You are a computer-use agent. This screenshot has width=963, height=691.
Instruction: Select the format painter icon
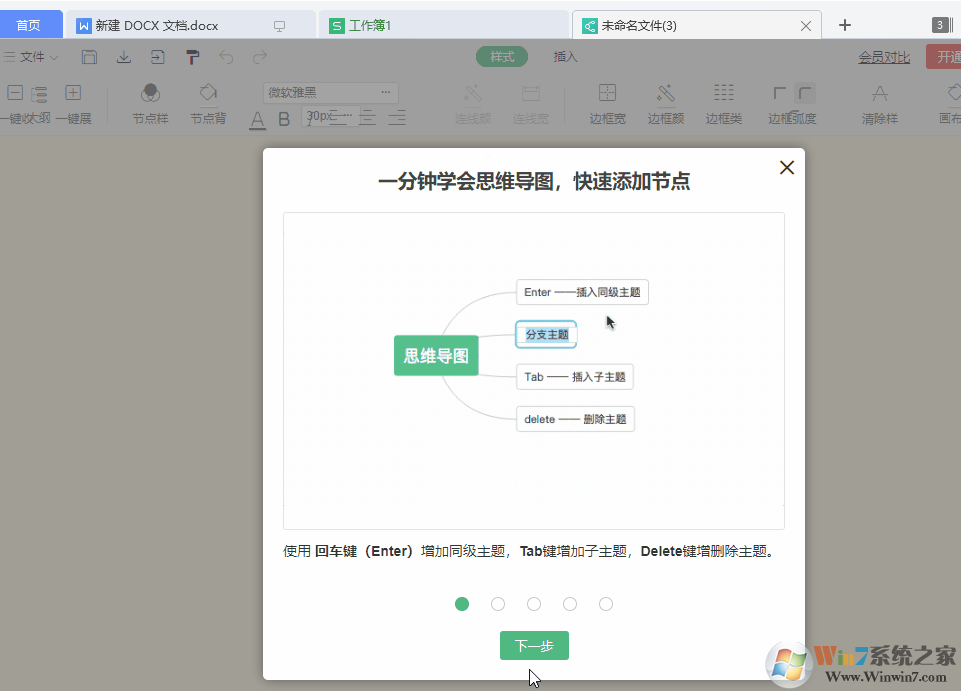(x=191, y=57)
